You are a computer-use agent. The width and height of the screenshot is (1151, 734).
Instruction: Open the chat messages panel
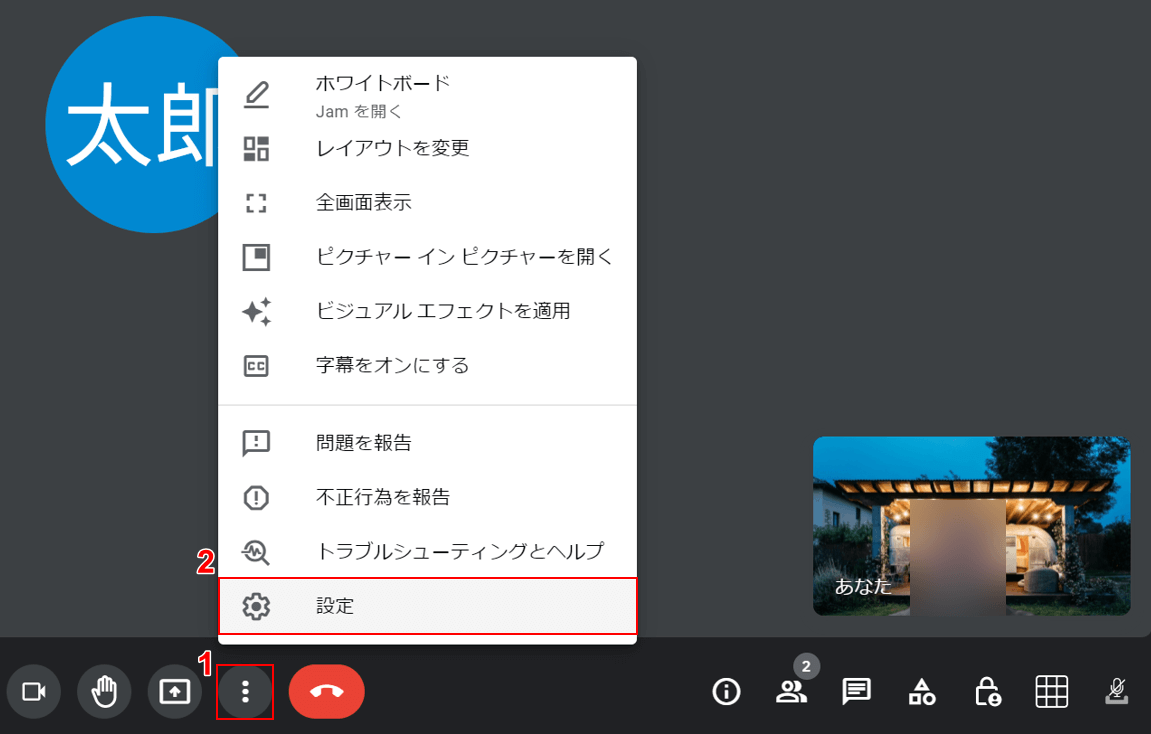coord(856,691)
